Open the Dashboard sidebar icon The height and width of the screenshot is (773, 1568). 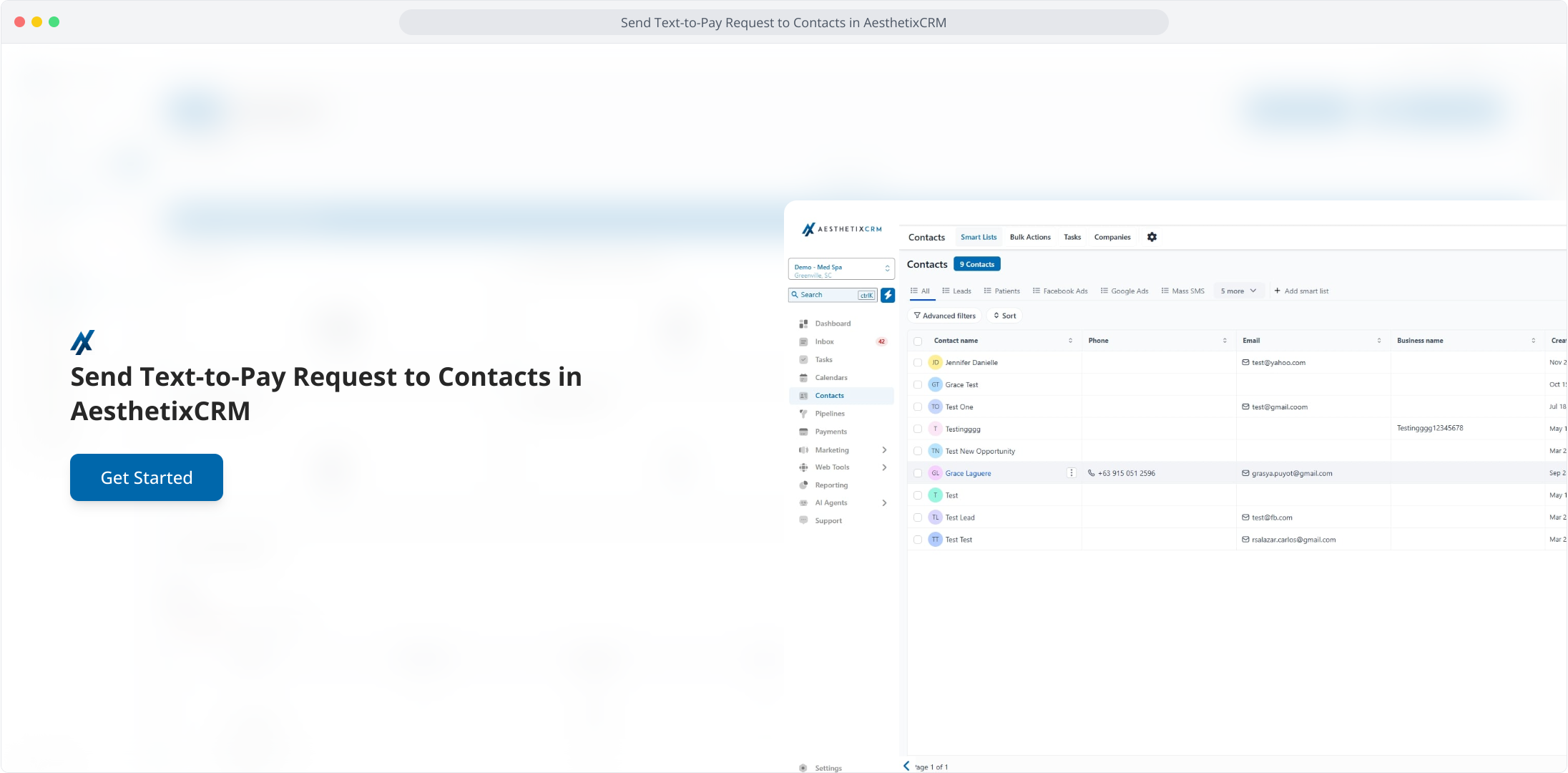pos(803,324)
